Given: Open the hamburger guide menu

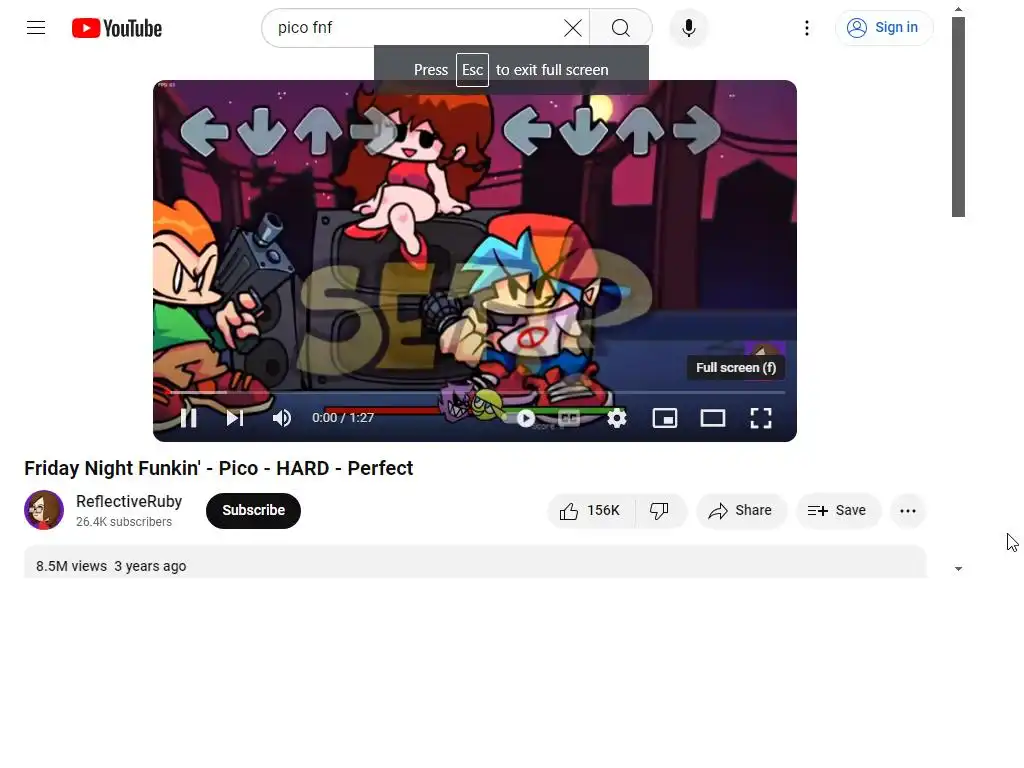Looking at the screenshot, I should [36, 27].
